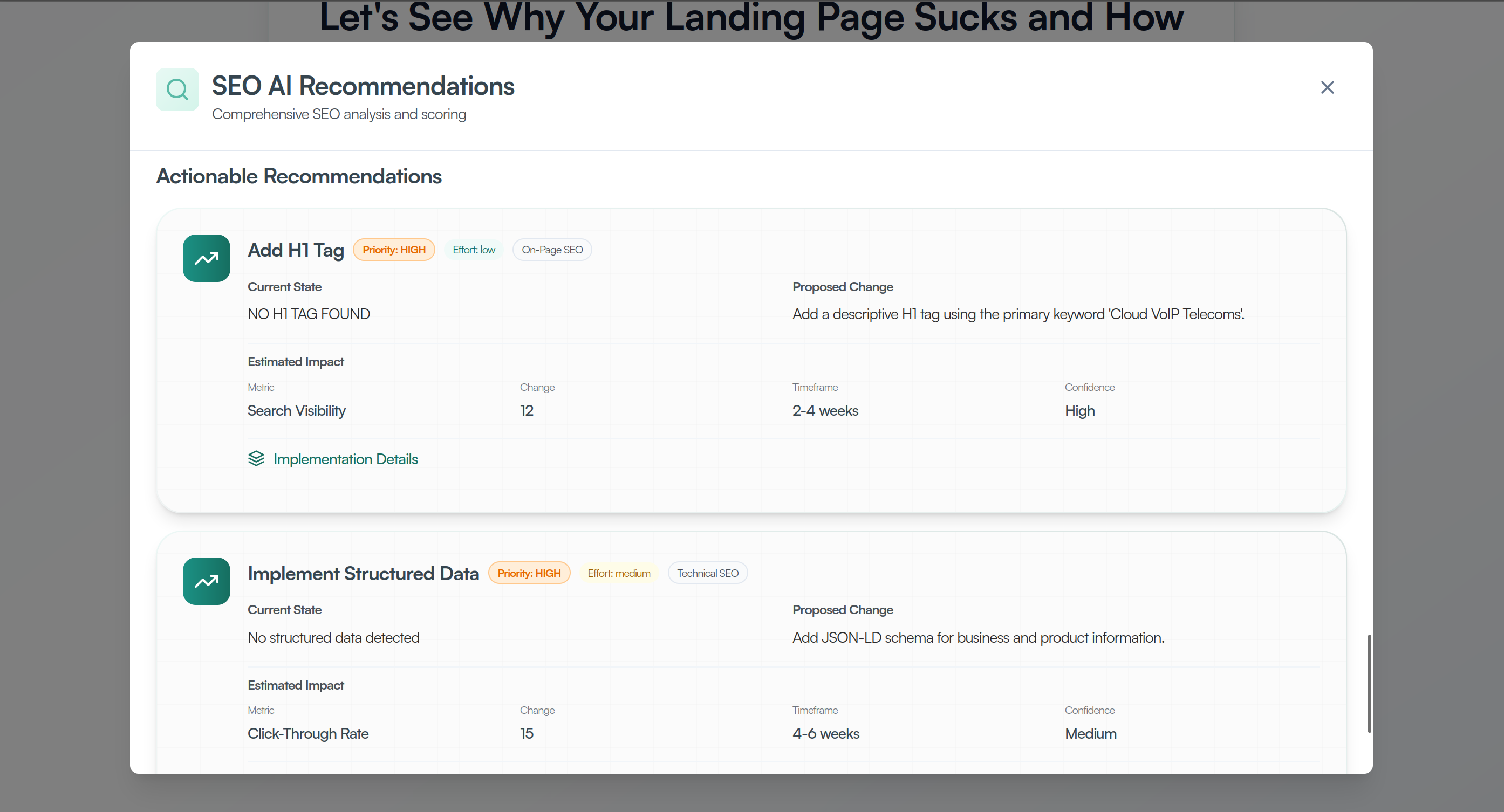The image size is (1504, 812).
Task: Select the Actionable Recommendations heading
Action: pyautogui.click(x=298, y=176)
